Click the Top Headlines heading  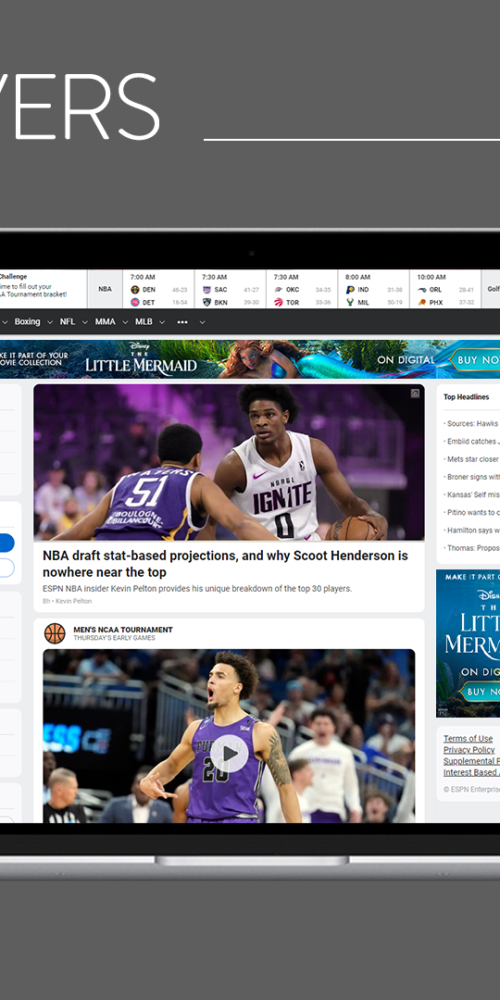[x=466, y=397]
